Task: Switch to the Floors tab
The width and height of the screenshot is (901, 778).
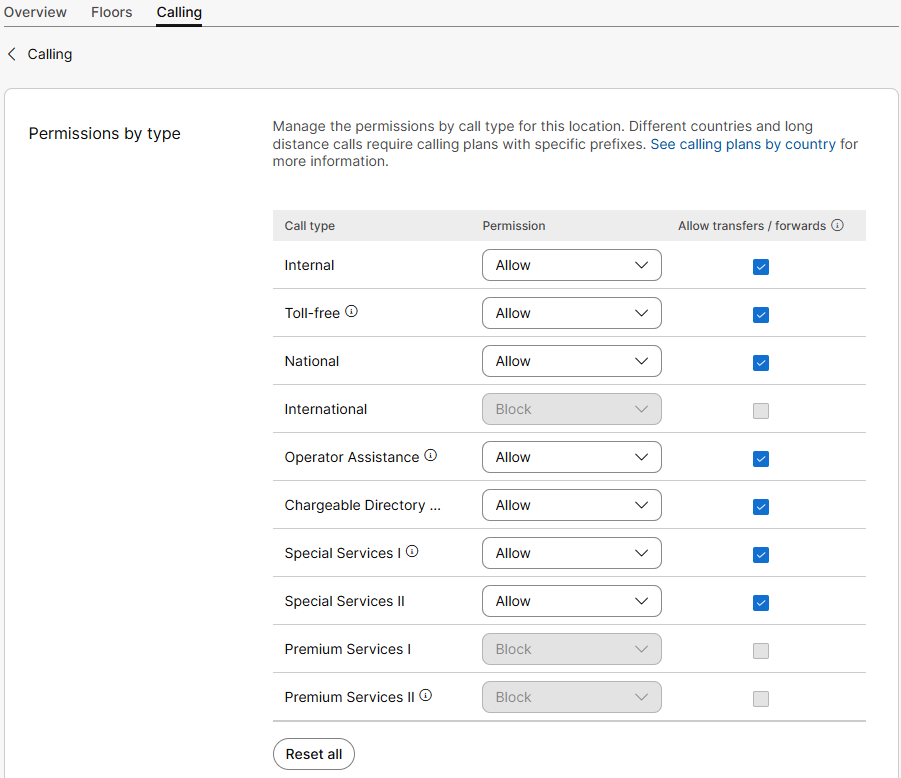Action: point(111,13)
